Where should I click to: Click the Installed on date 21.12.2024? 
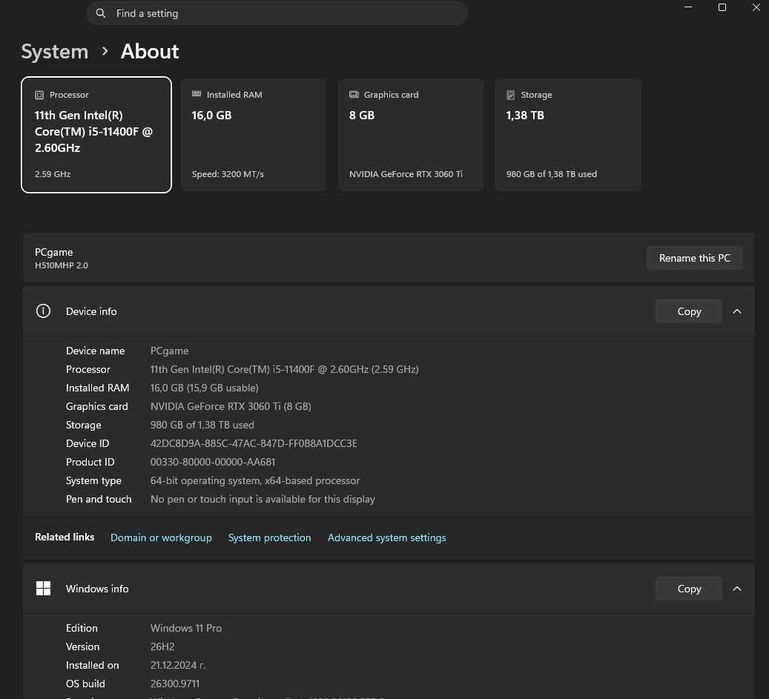click(178, 666)
